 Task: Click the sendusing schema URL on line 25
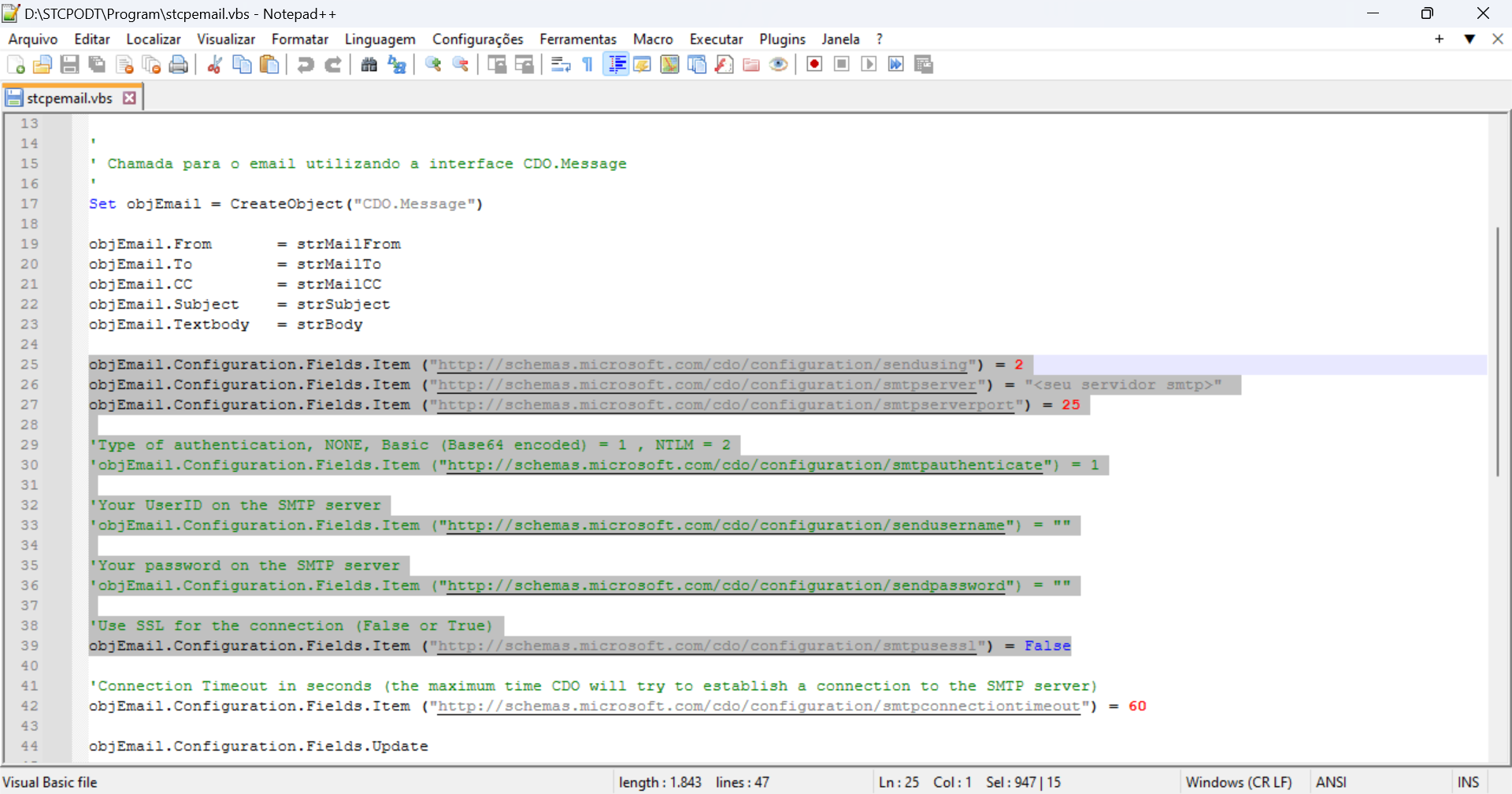[x=702, y=365]
